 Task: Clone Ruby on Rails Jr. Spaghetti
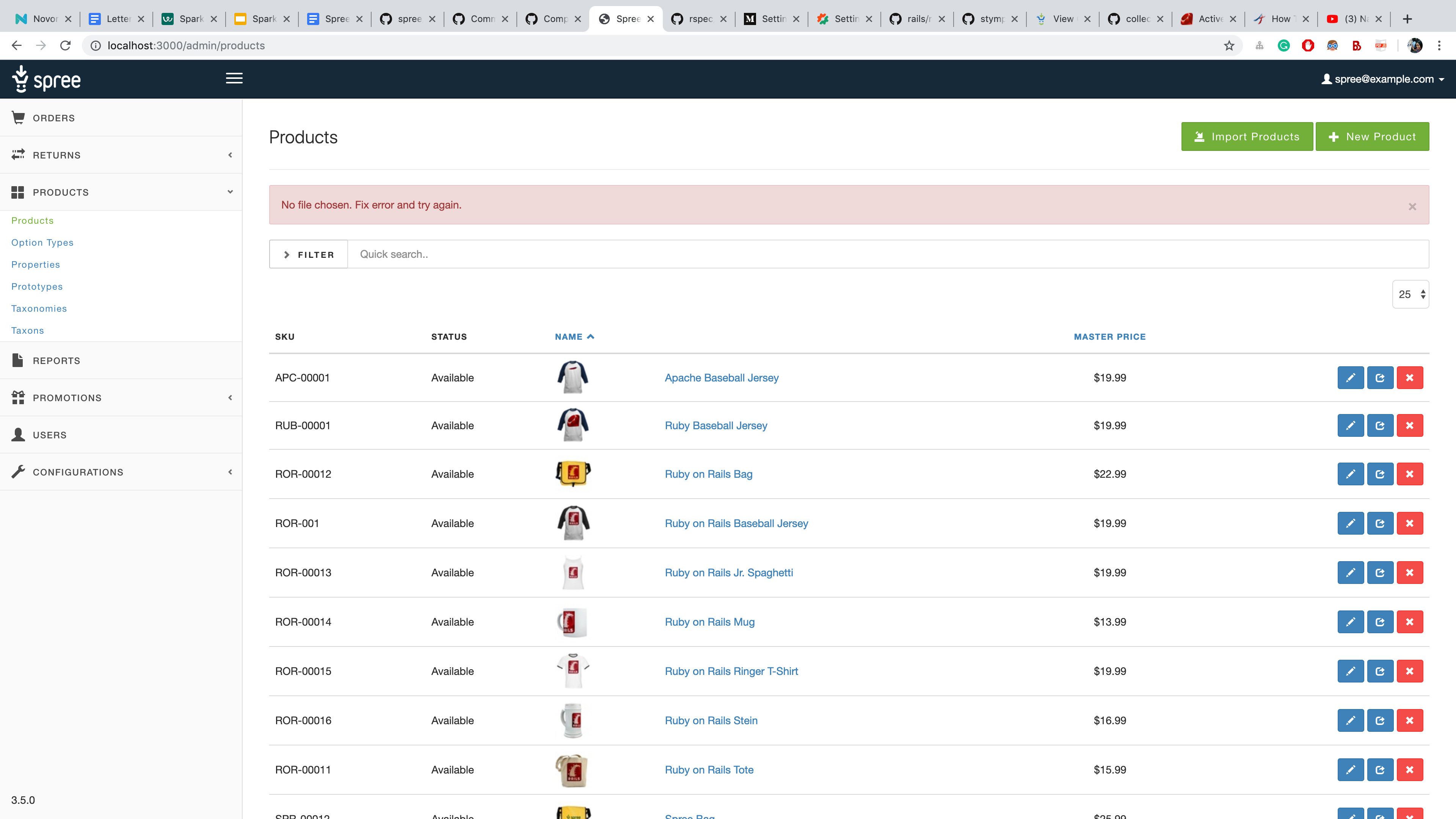click(1380, 573)
